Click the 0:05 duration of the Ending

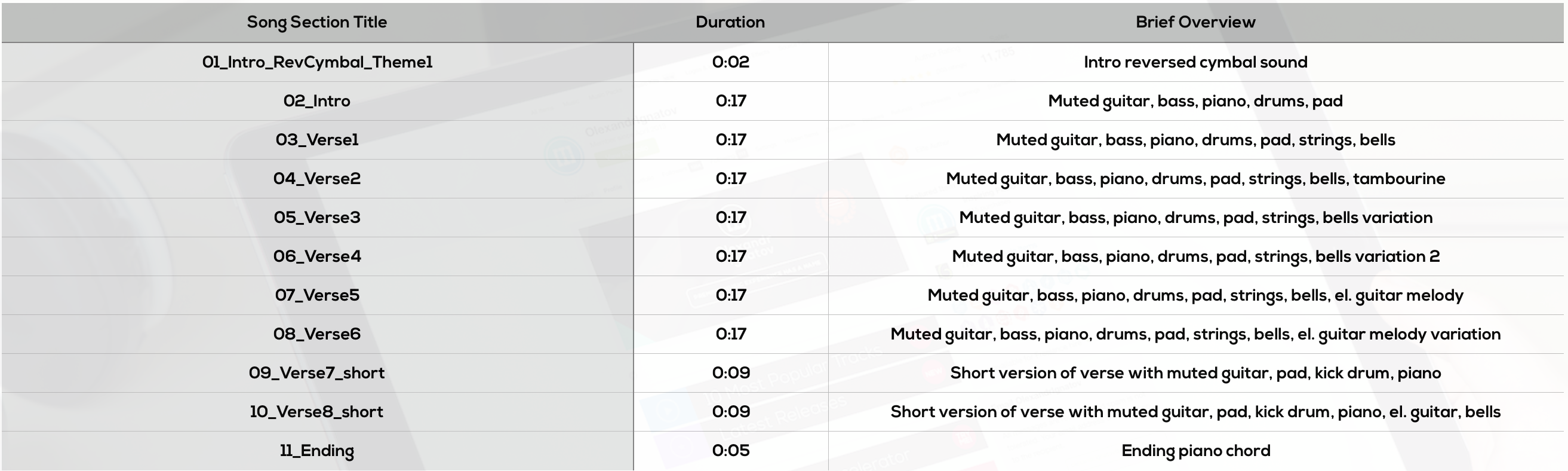[x=730, y=451]
